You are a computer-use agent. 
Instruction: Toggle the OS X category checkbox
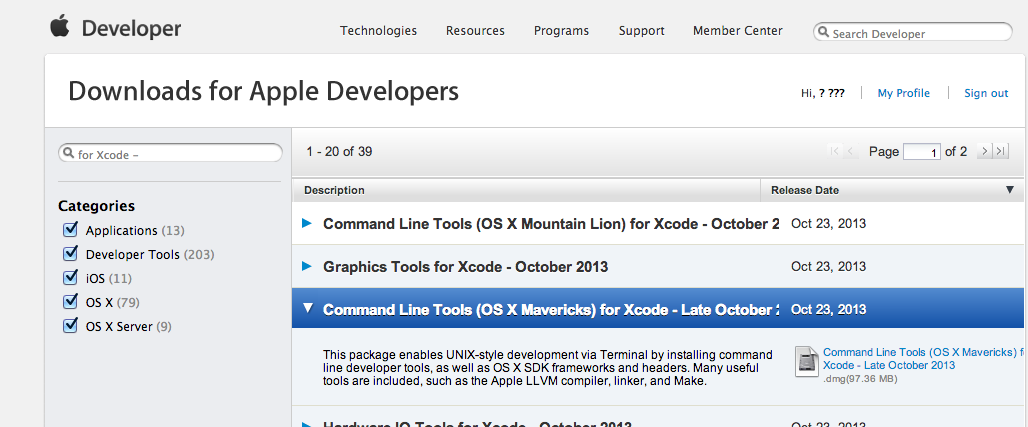tap(70, 302)
